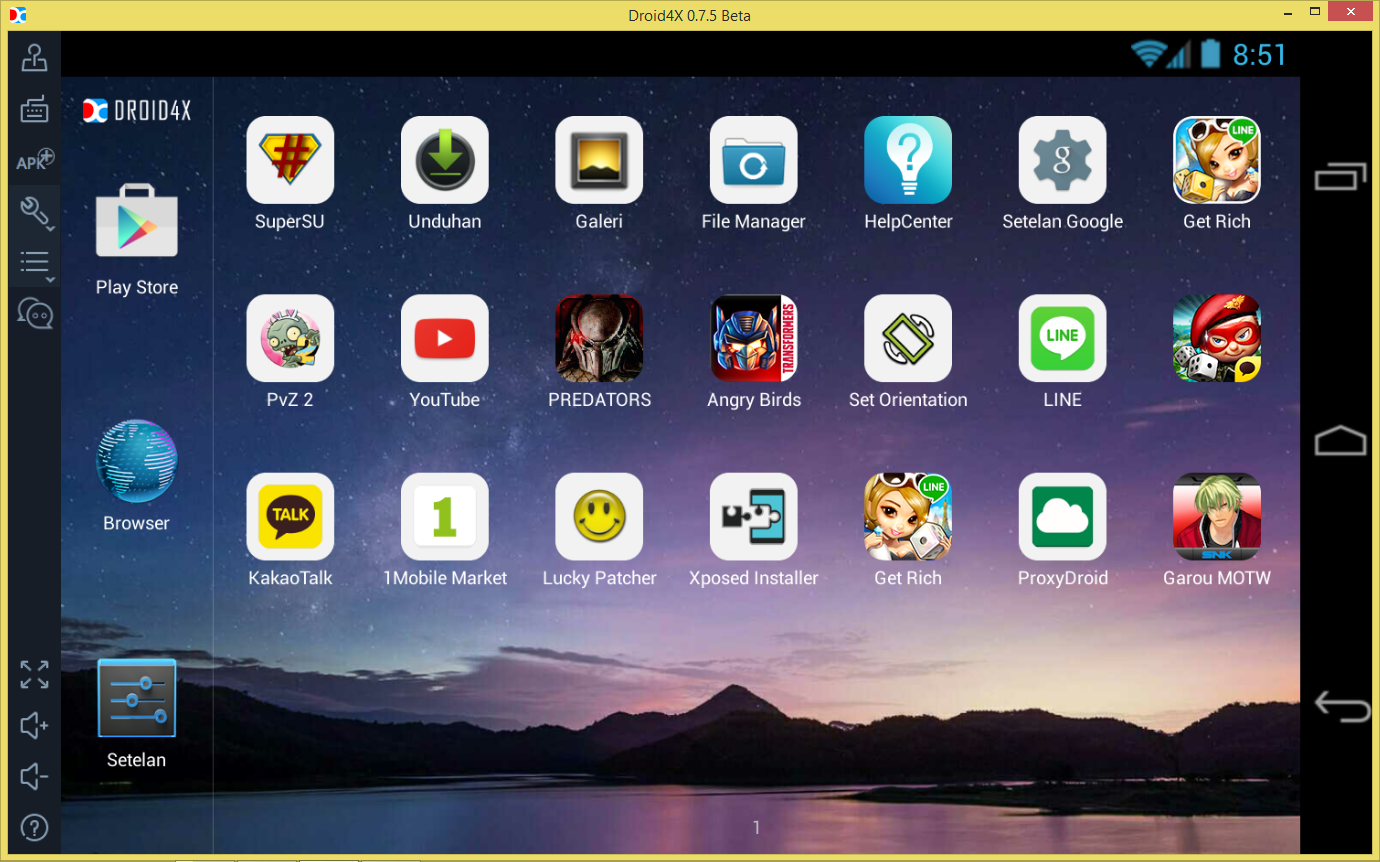The image size is (1380, 862).
Task: Increase volume using sidebar volume-up icon
Action: pos(33,726)
